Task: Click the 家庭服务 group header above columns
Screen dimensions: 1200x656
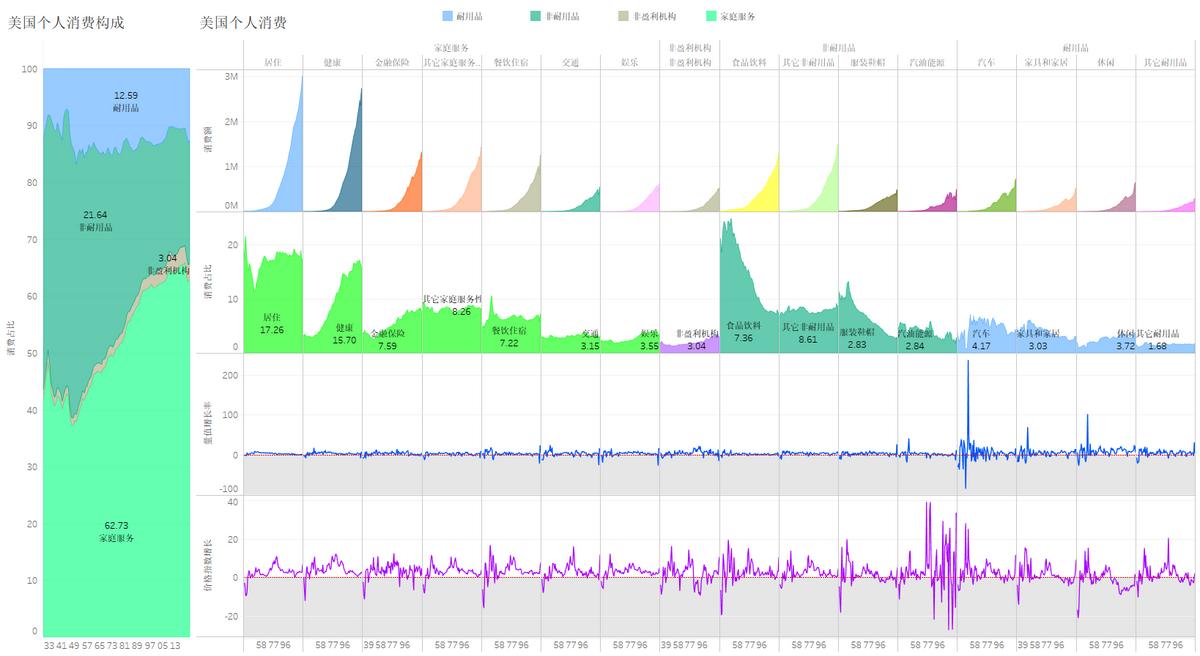Action: (451, 47)
